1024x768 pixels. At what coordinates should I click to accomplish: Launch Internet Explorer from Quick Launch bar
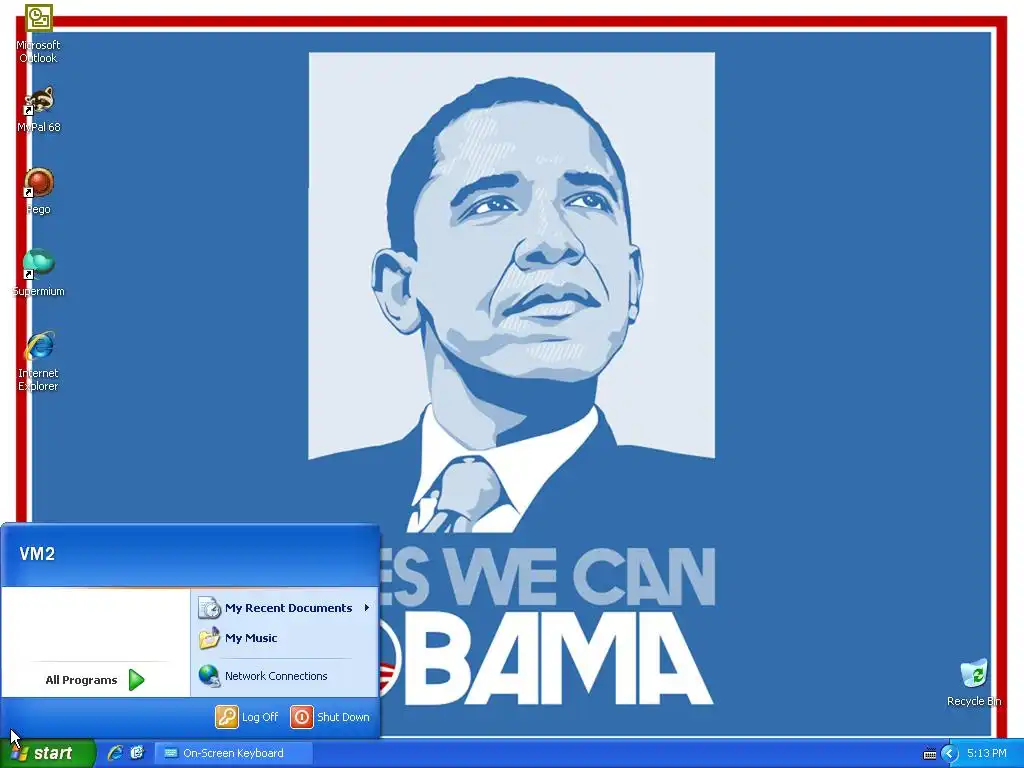point(115,753)
